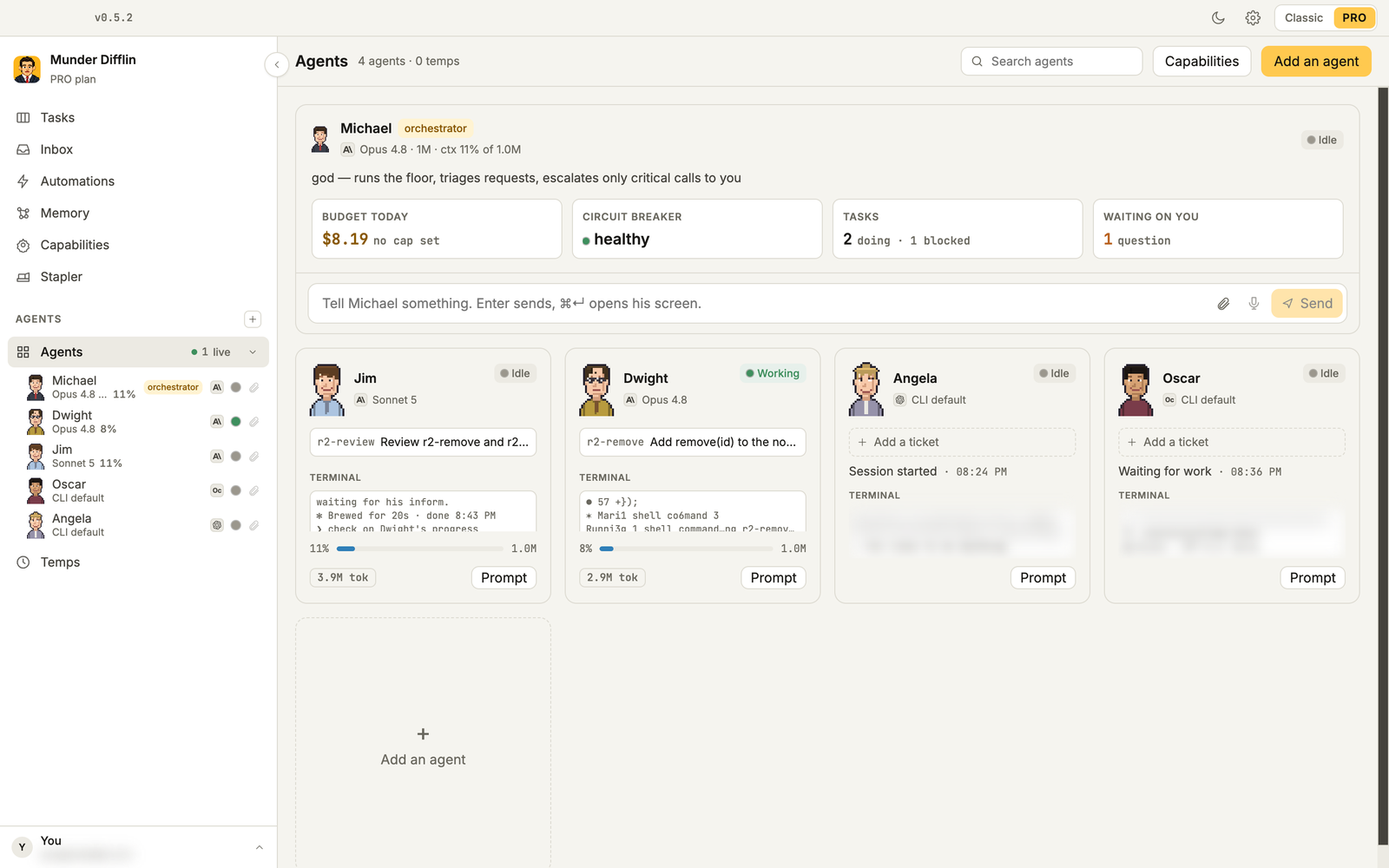
Task: Click Angela's avatar on her agent card
Action: tap(866, 390)
